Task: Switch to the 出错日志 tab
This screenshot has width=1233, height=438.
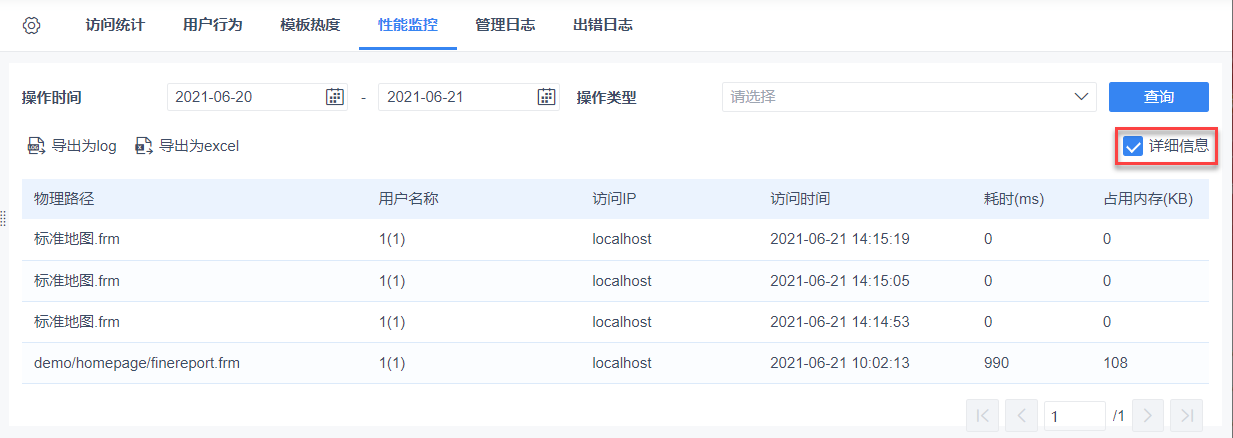Action: coord(603,25)
